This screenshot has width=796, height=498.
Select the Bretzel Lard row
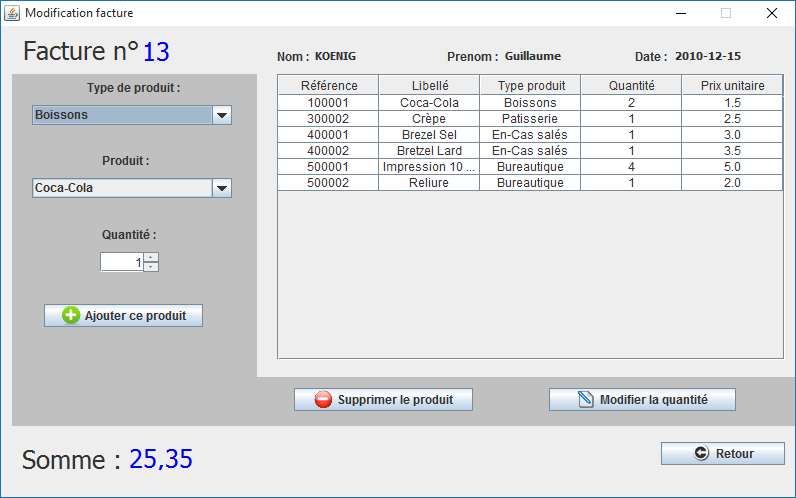[x=429, y=151]
